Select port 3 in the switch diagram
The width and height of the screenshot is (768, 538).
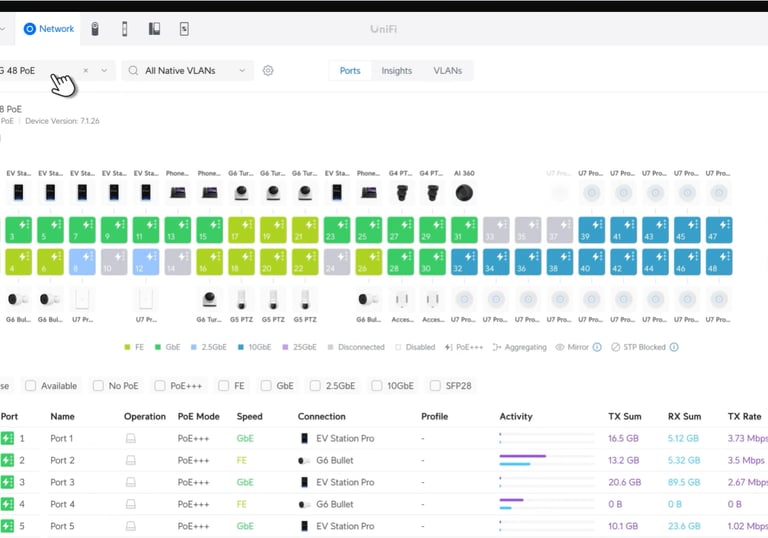(19, 230)
